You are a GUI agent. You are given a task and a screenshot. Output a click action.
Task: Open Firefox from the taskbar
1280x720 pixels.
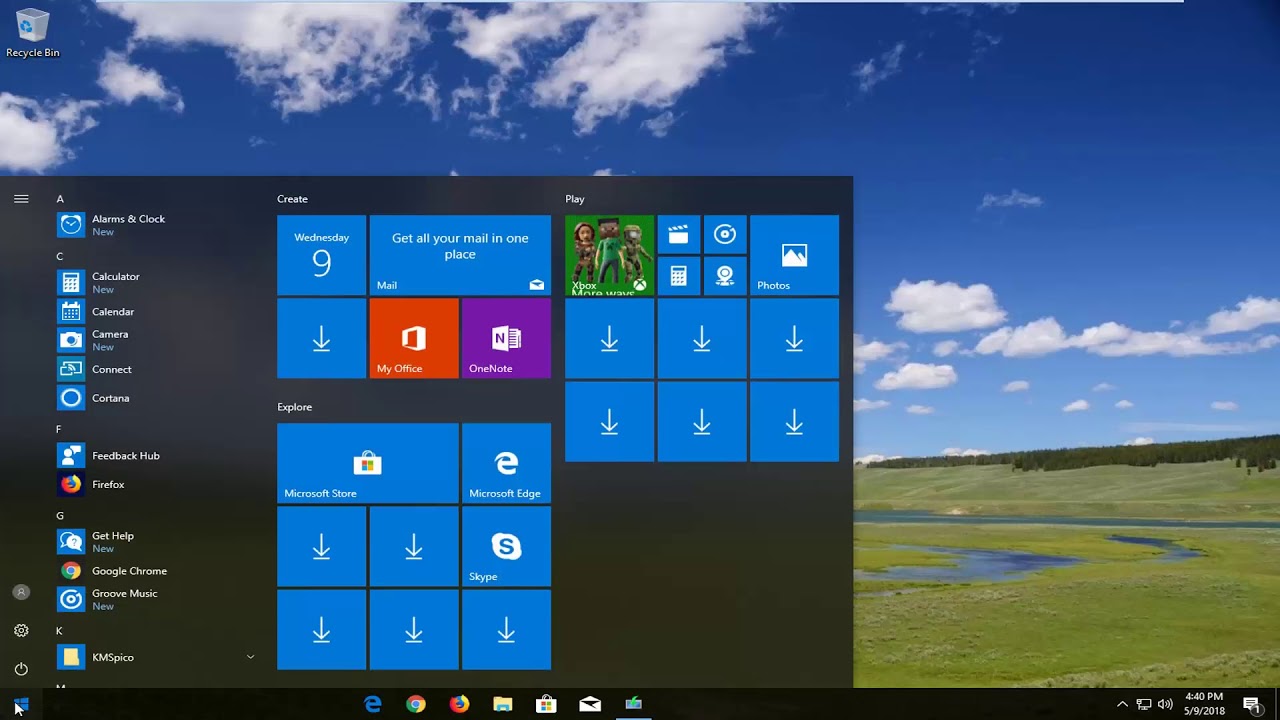click(459, 704)
